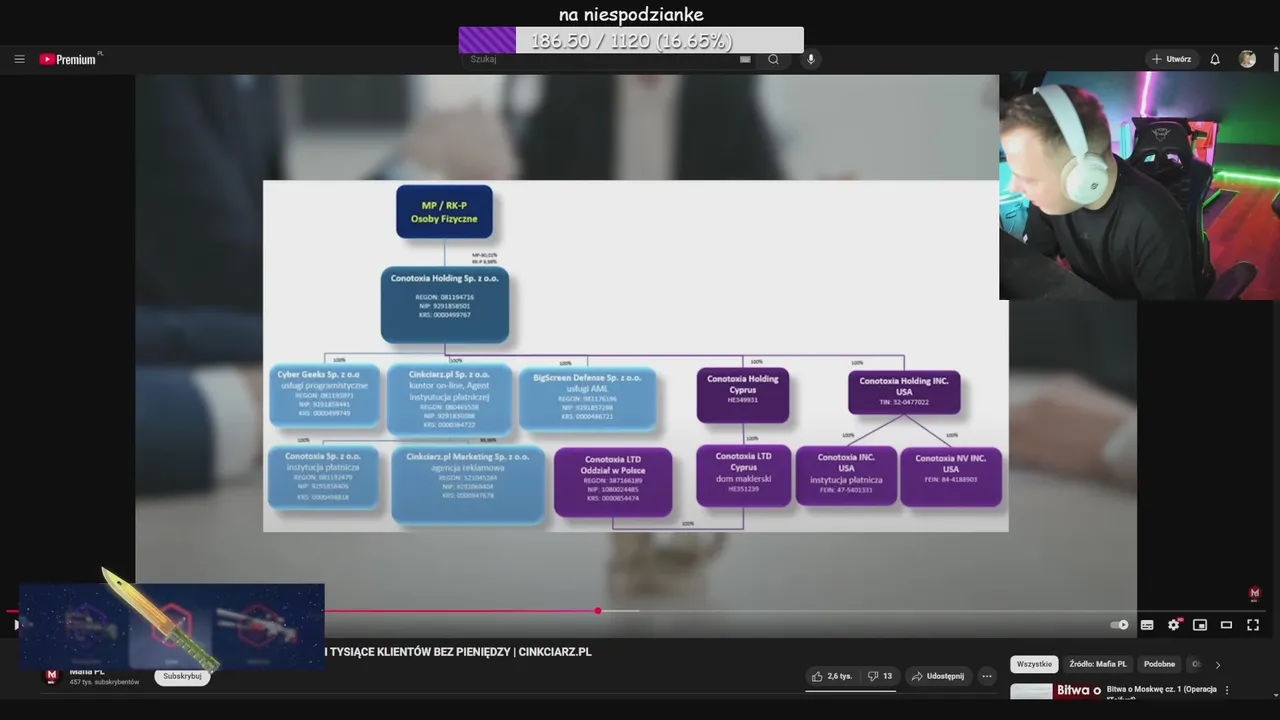Click the Cyber Geeks Sp. z o.o. box

point(325,396)
